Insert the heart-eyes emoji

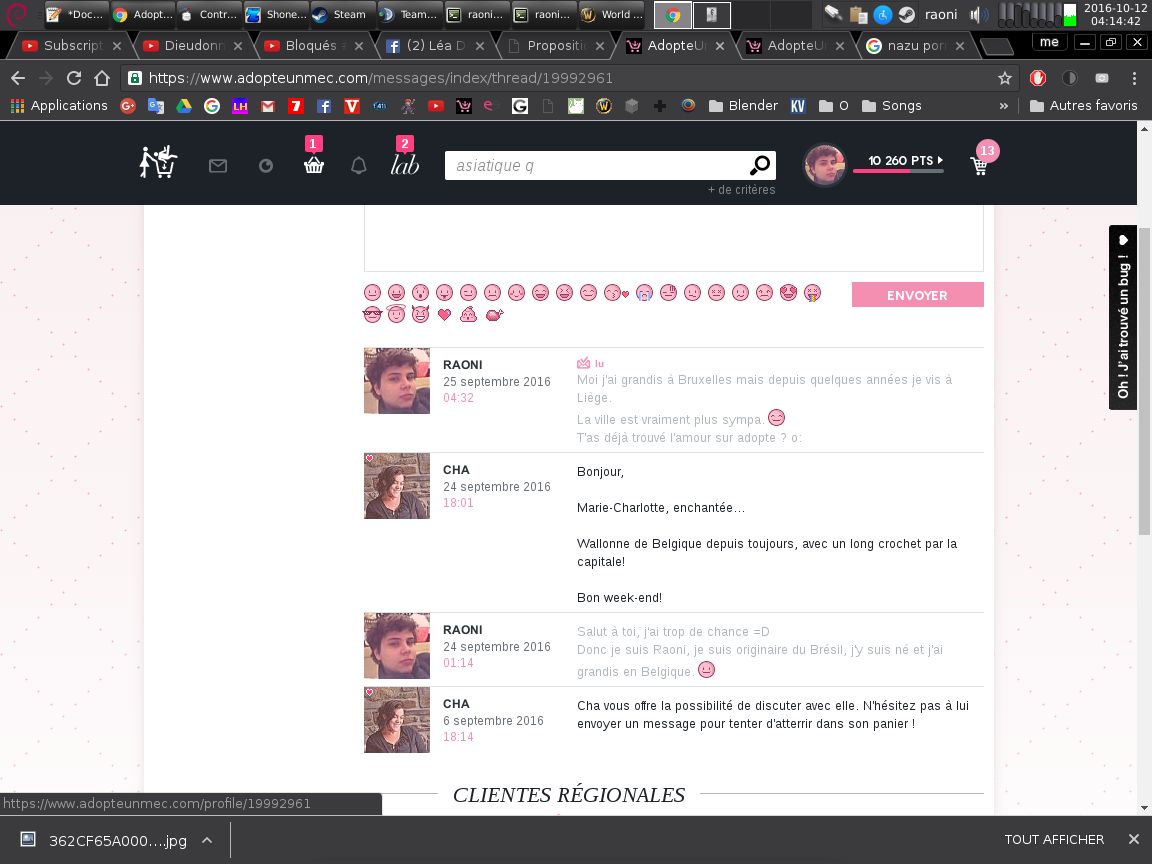tap(788, 292)
